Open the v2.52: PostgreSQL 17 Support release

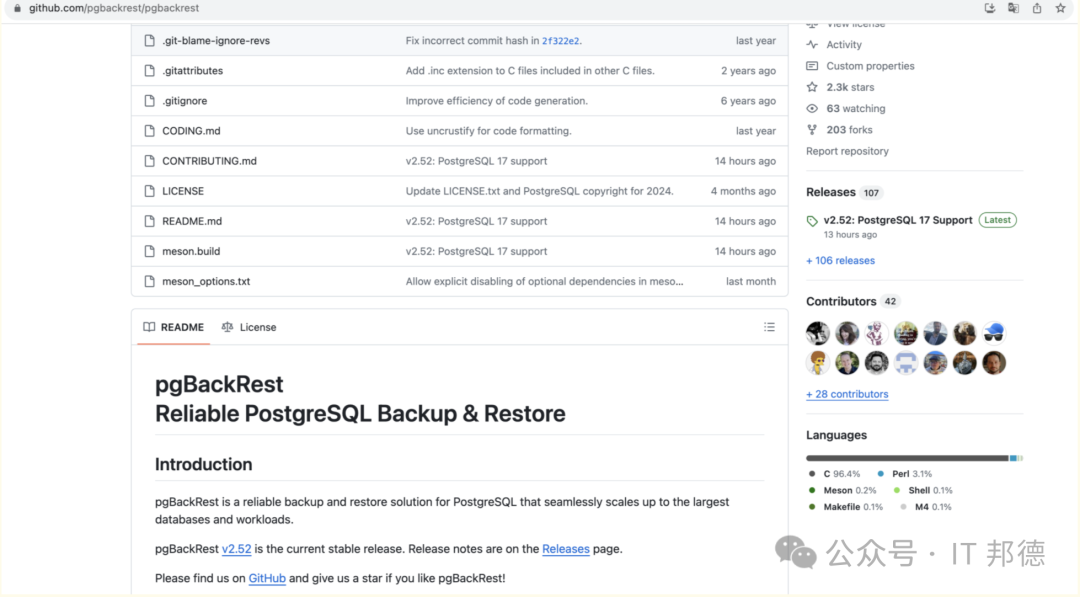pos(898,220)
